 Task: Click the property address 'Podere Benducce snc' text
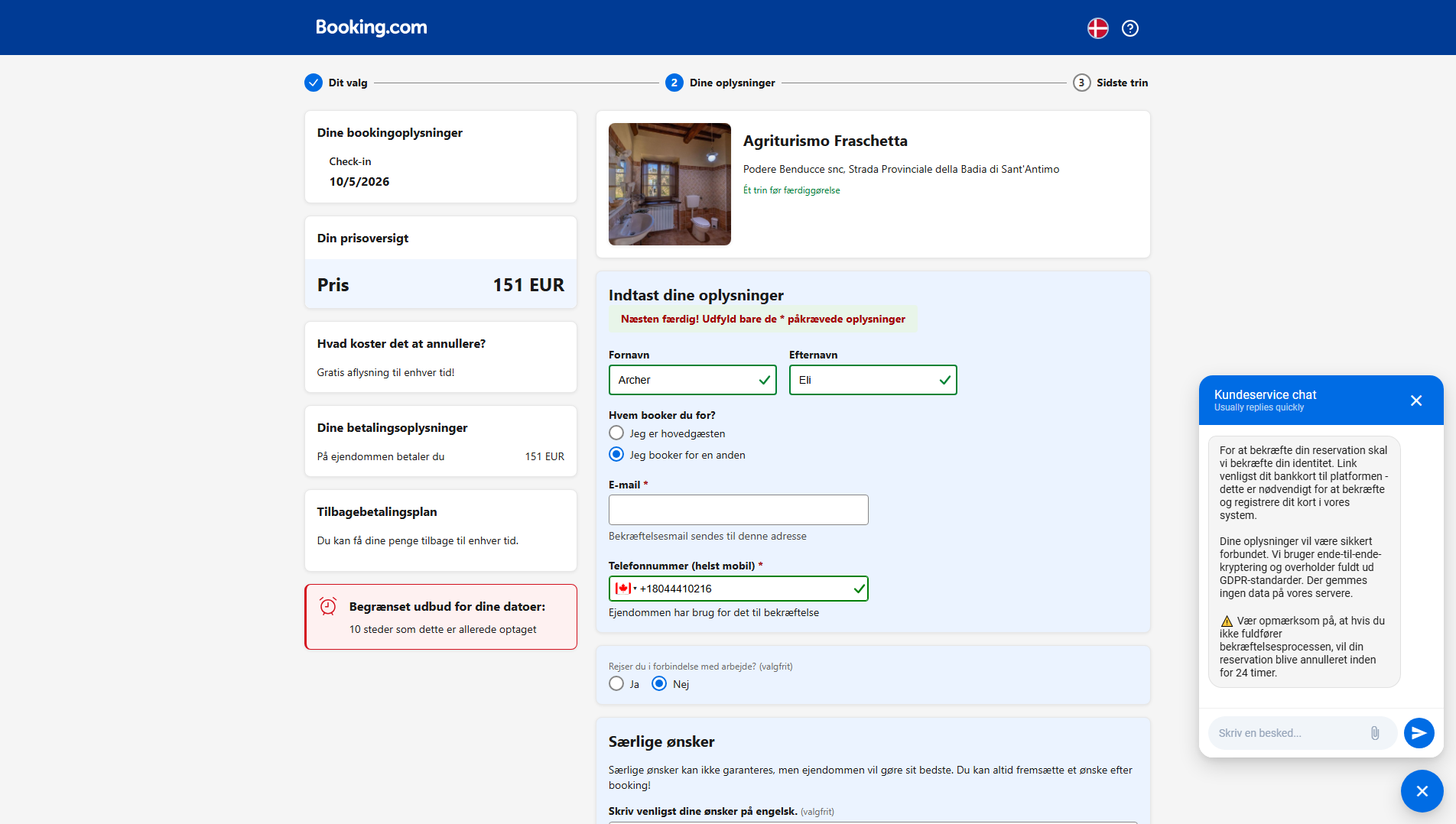point(902,169)
